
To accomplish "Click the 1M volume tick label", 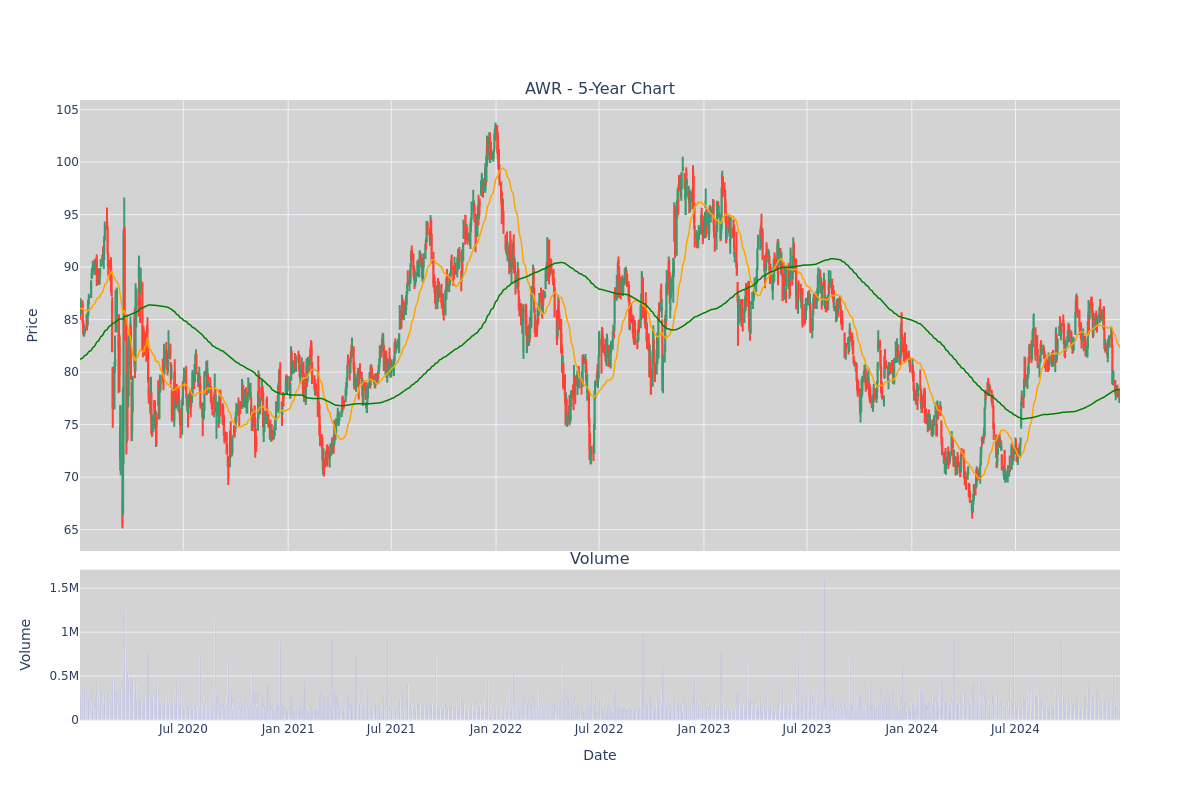I will (x=69, y=632).
